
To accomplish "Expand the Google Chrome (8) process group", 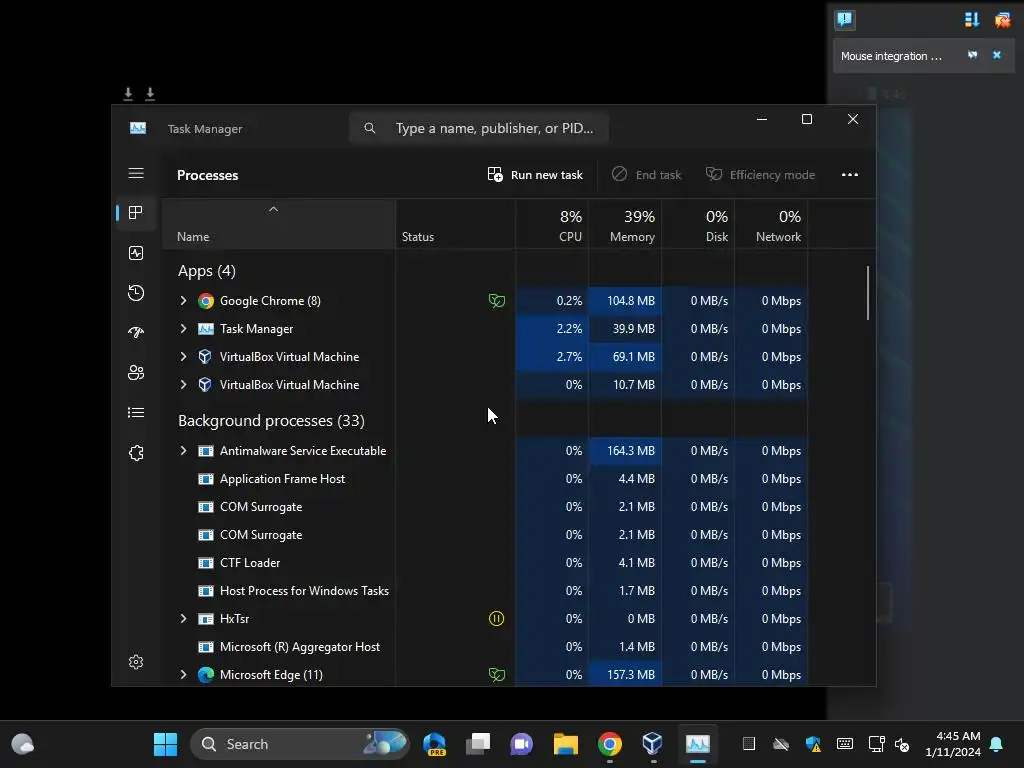I will coord(184,300).
